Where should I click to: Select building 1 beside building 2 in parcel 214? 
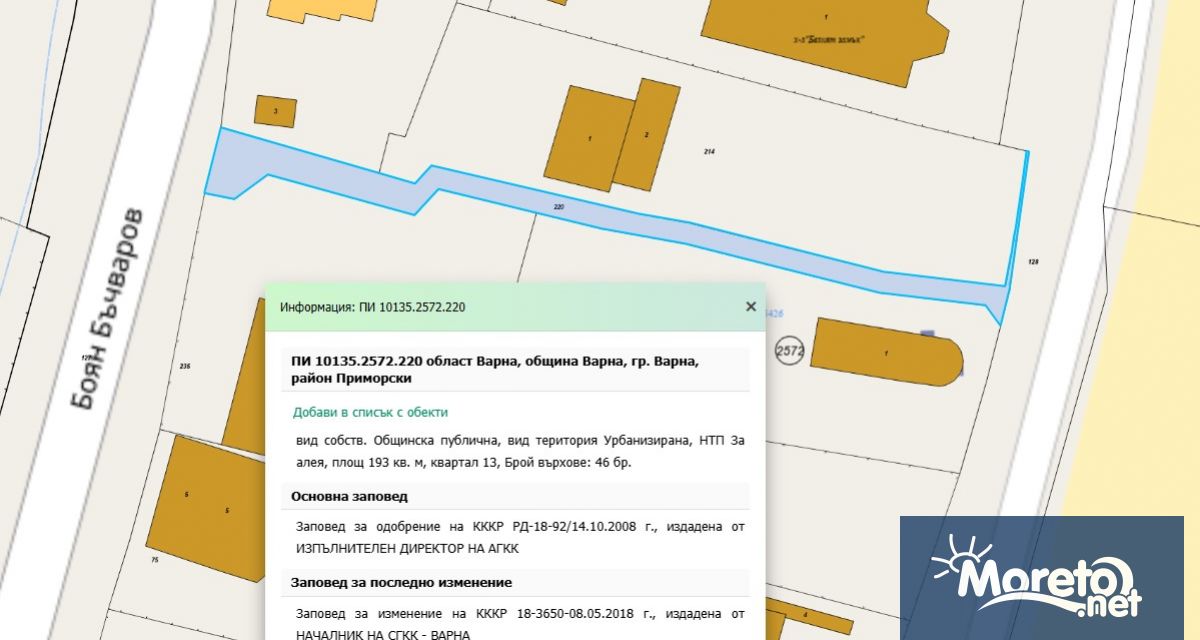click(x=590, y=137)
